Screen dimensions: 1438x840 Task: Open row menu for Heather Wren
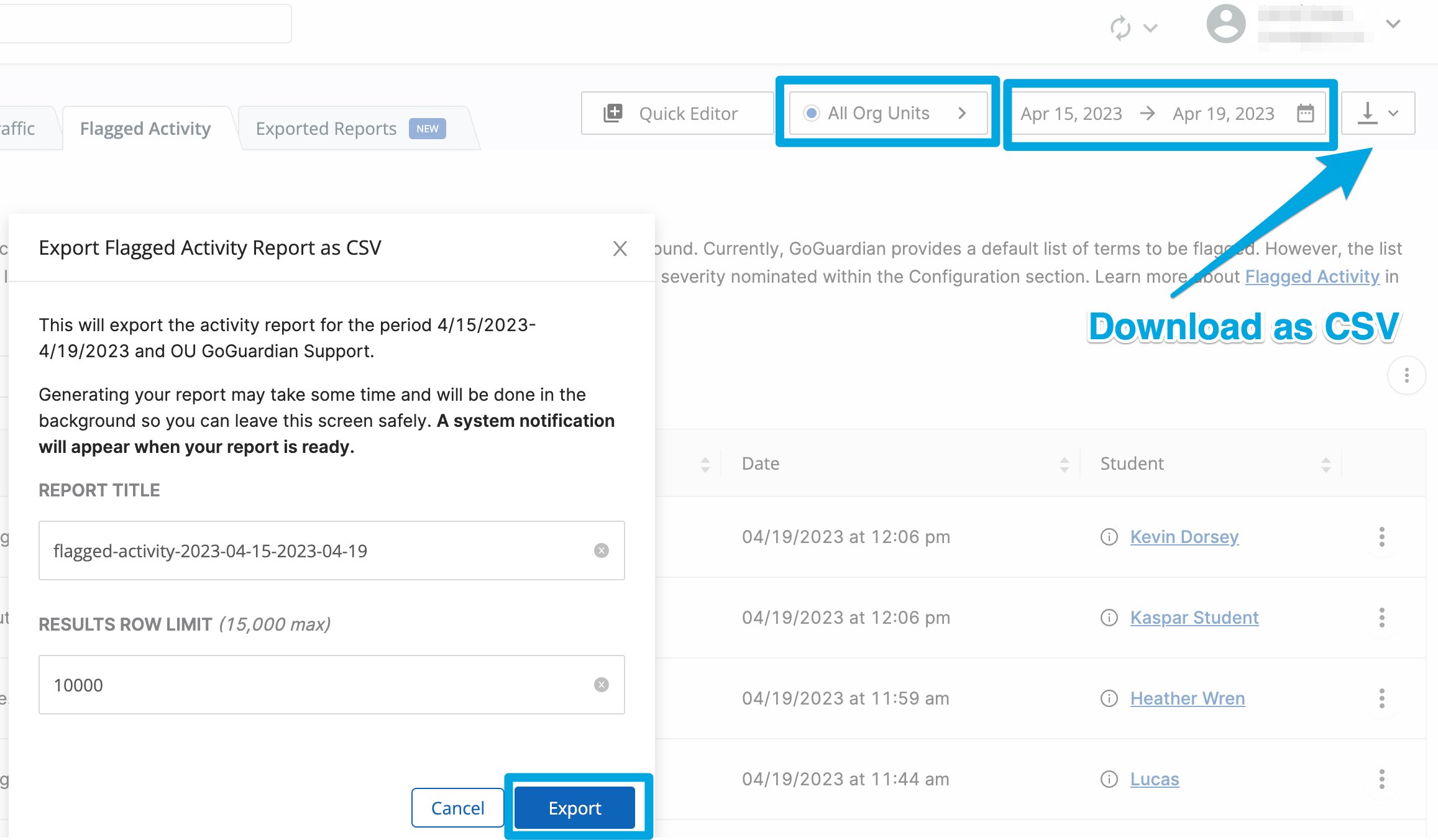tap(1381, 698)
